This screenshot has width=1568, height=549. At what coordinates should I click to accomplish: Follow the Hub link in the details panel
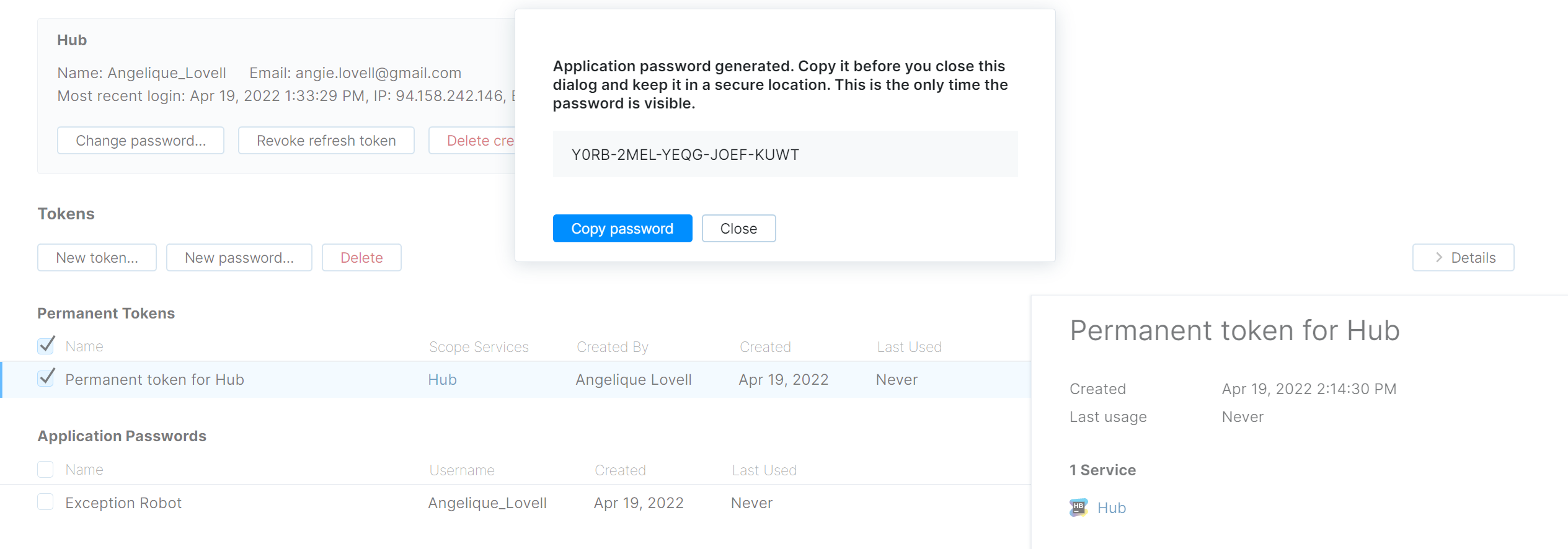coord(1112,507)
